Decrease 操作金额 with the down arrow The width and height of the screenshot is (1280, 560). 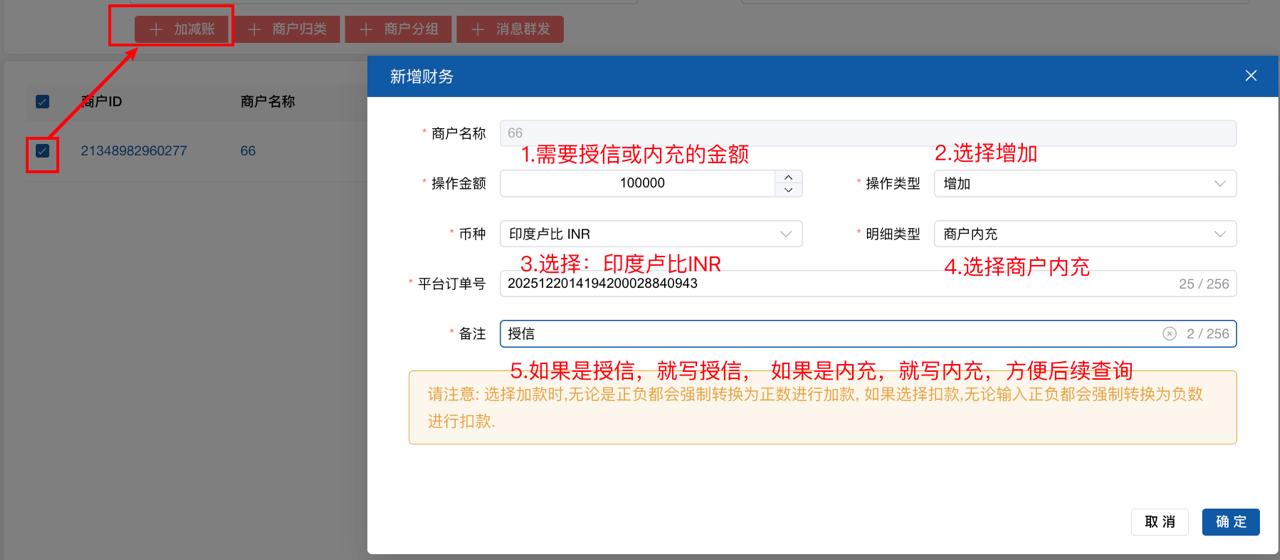(x=789, y=190)
